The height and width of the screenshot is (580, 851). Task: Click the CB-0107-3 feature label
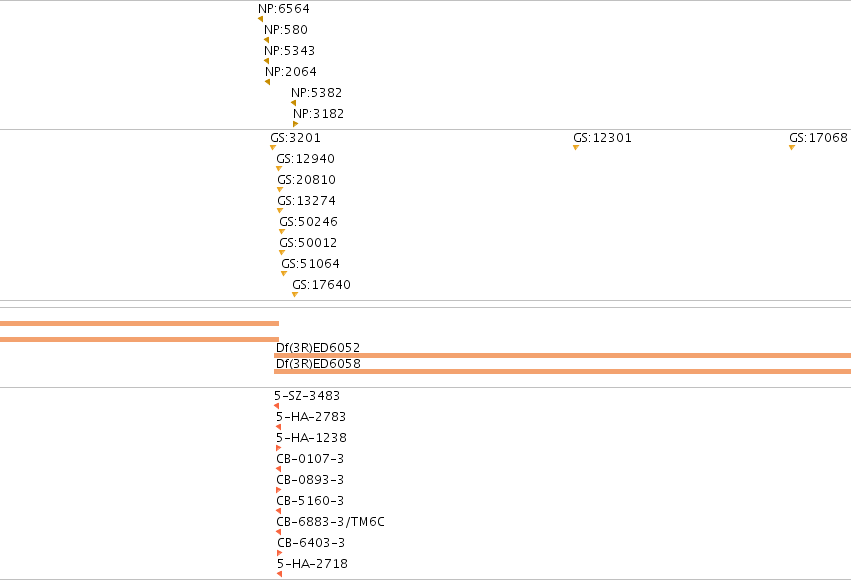point(310,459)
